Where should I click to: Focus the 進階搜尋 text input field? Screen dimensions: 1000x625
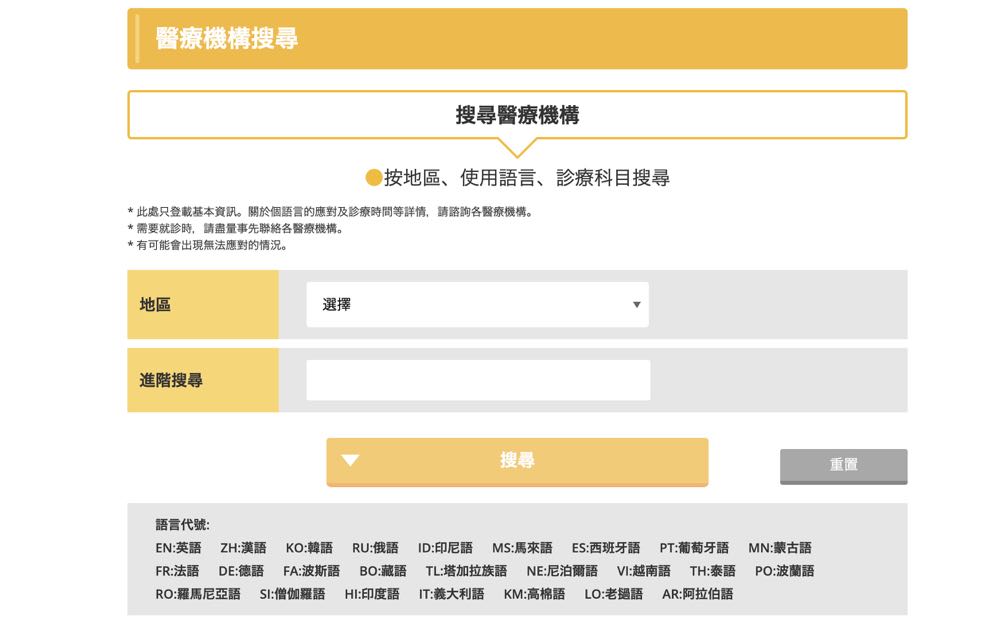[478, 381]
